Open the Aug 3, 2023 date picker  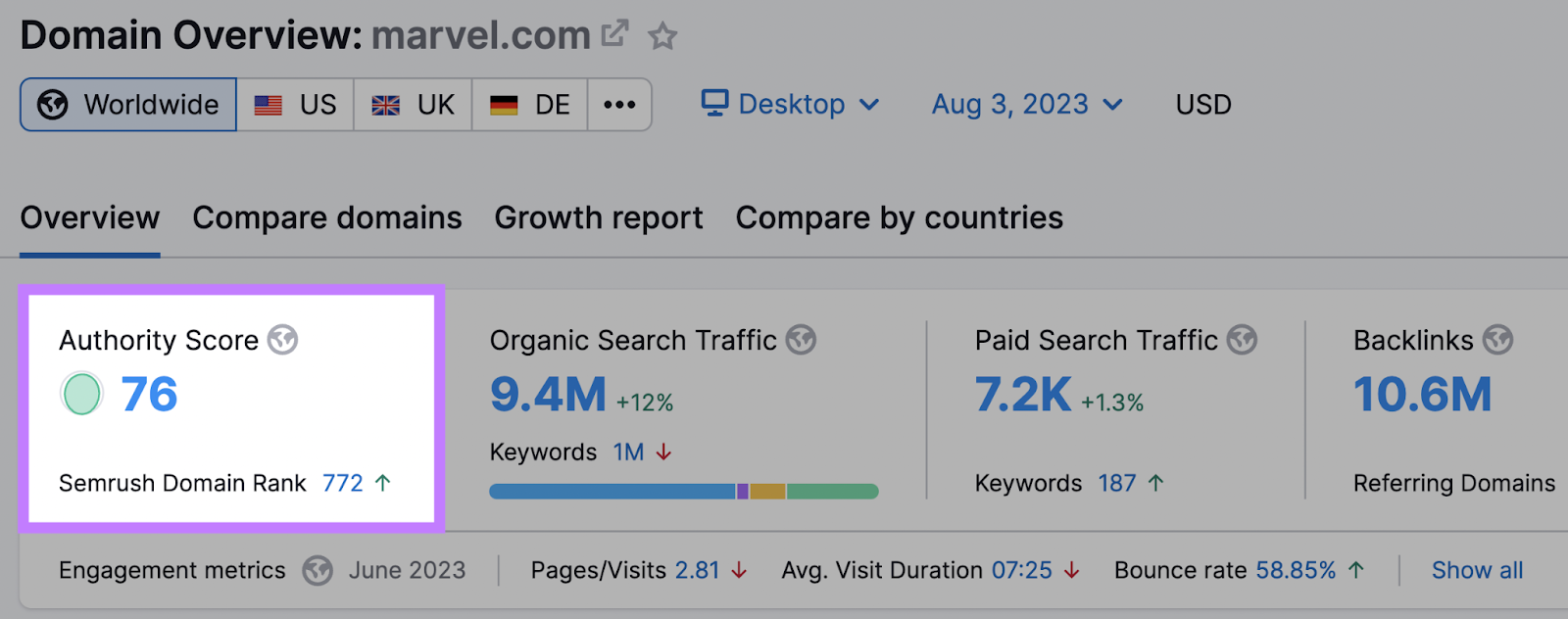[x=1009, y=104]
